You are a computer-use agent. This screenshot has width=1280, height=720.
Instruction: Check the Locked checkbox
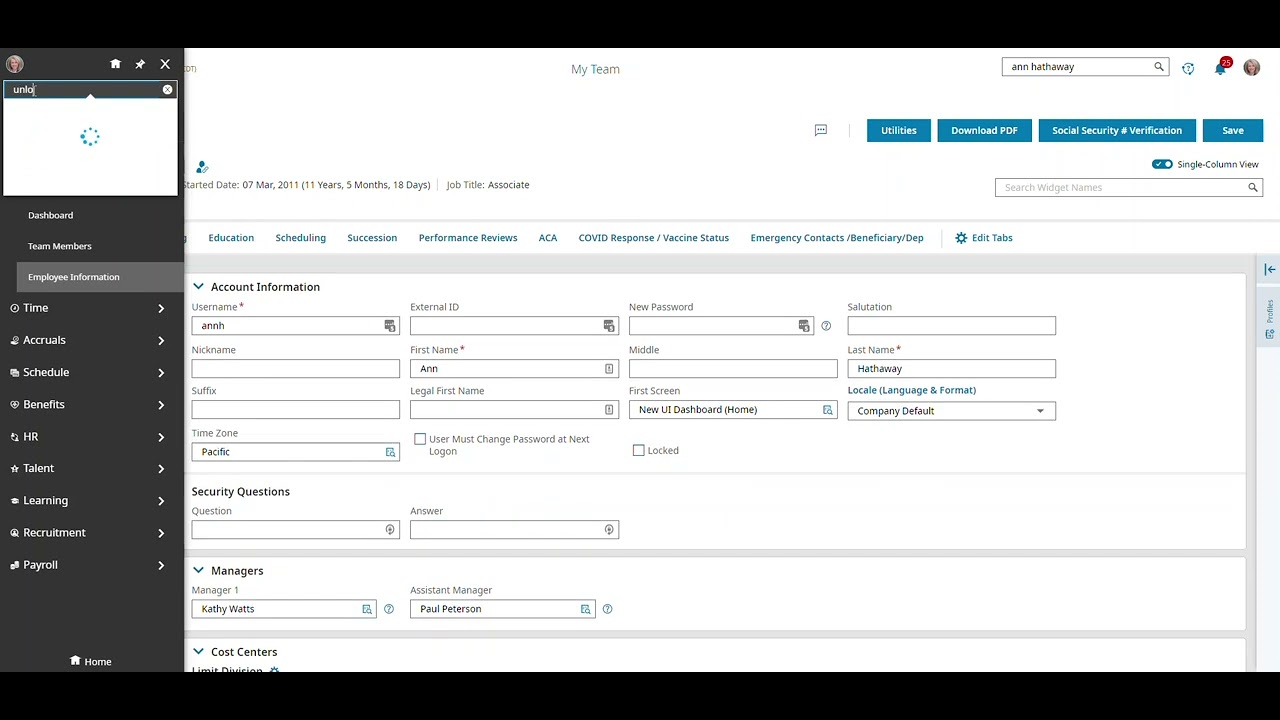pos(639,451)
